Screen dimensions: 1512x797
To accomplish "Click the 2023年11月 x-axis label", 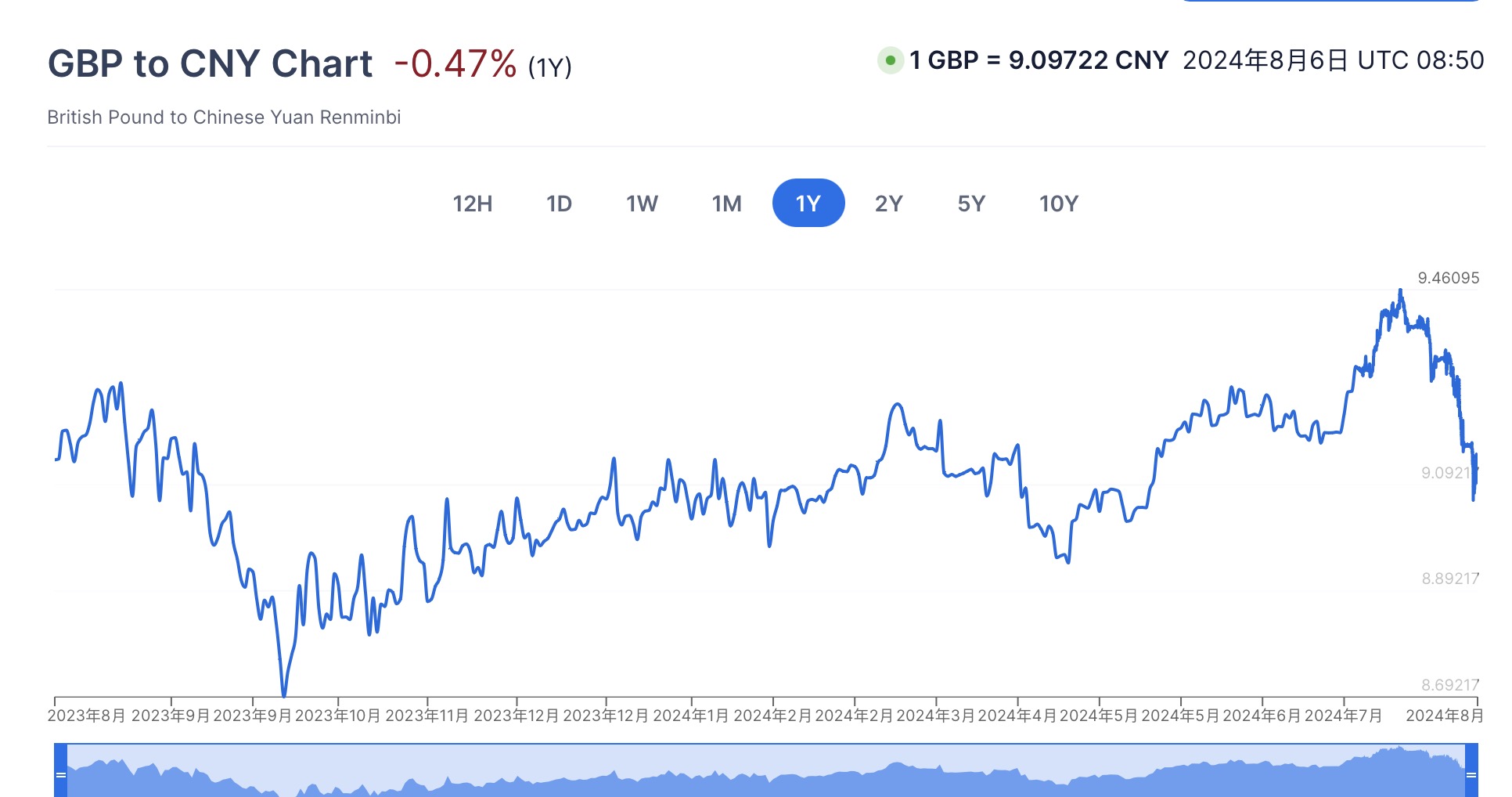I will [x=427, y=716].
